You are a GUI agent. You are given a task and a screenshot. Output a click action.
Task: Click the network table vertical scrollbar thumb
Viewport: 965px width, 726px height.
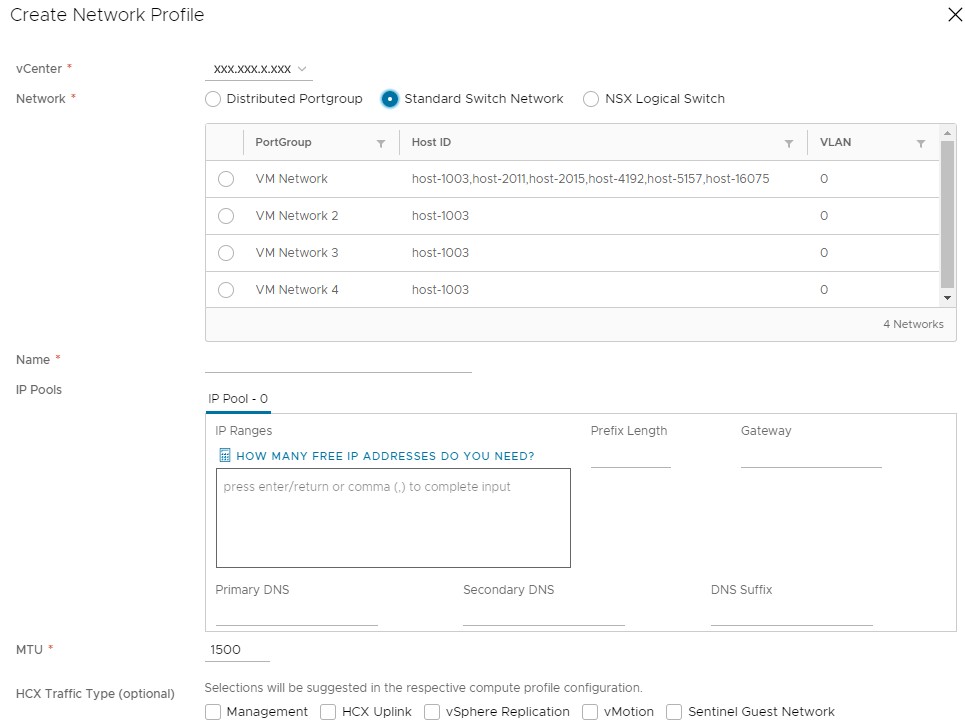click(x=947, y=214)
